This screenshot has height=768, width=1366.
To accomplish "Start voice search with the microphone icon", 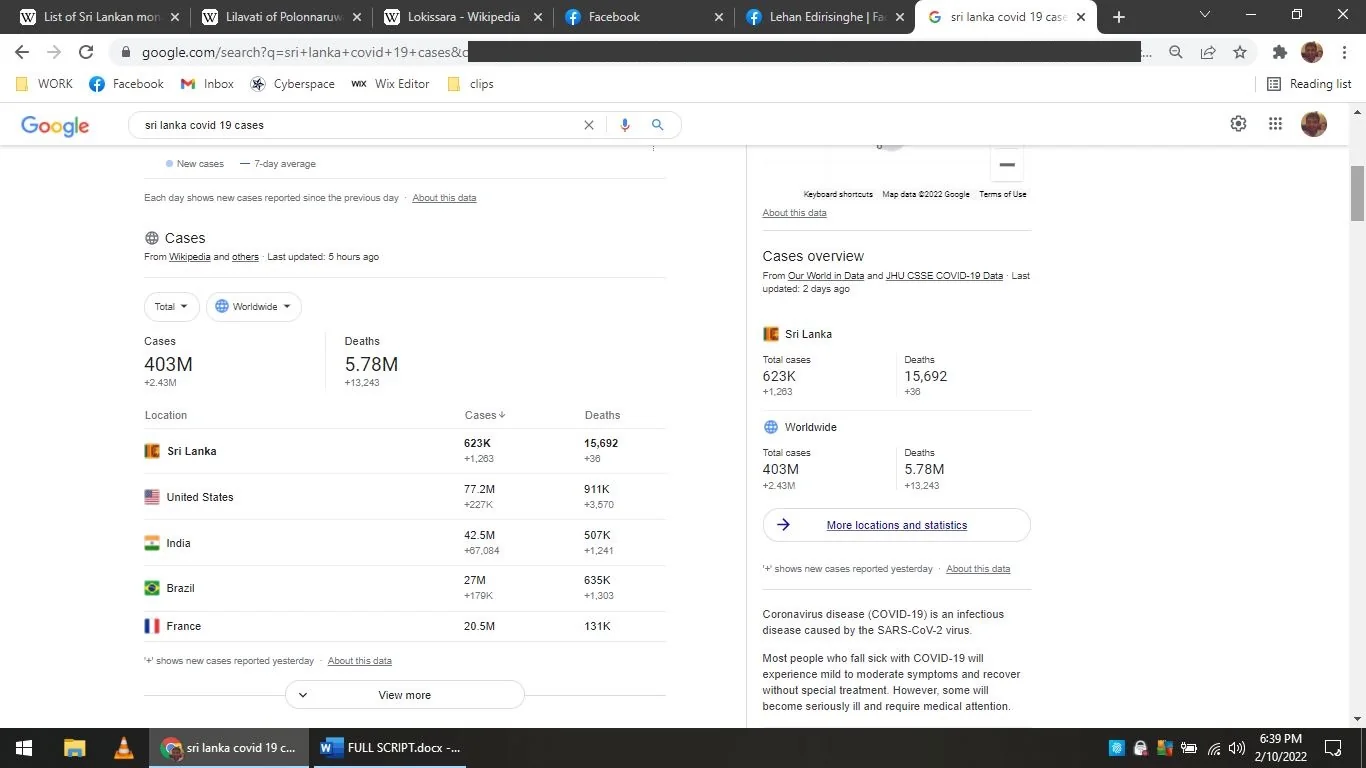I will pyautogui.click(x=625, y=125).
